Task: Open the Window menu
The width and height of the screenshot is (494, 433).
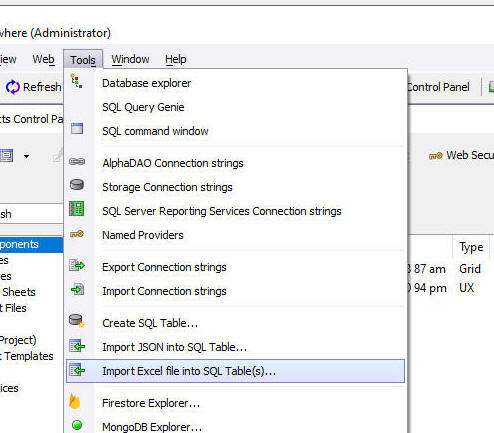Action: pos(130,59)
